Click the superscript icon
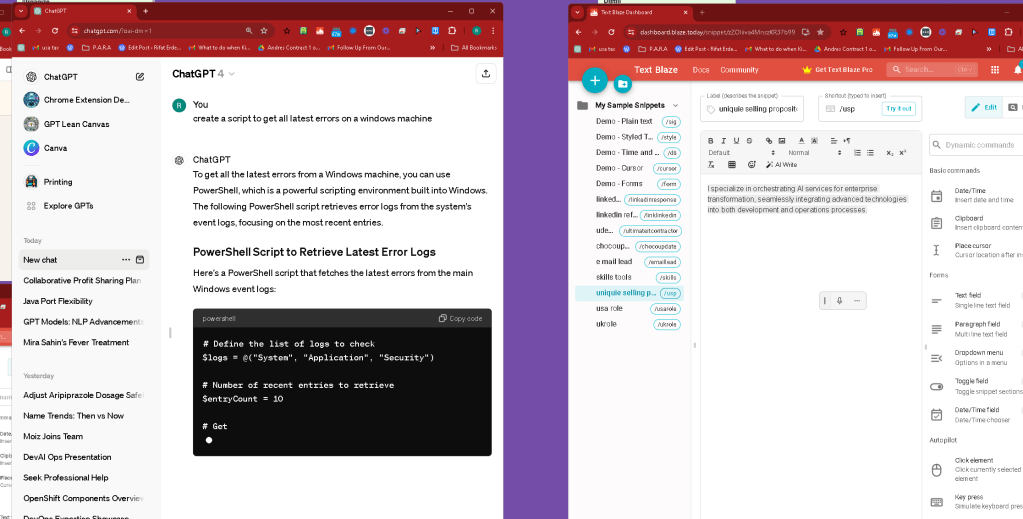Screen dimensions: 1023x519 (x=903, y=153)
